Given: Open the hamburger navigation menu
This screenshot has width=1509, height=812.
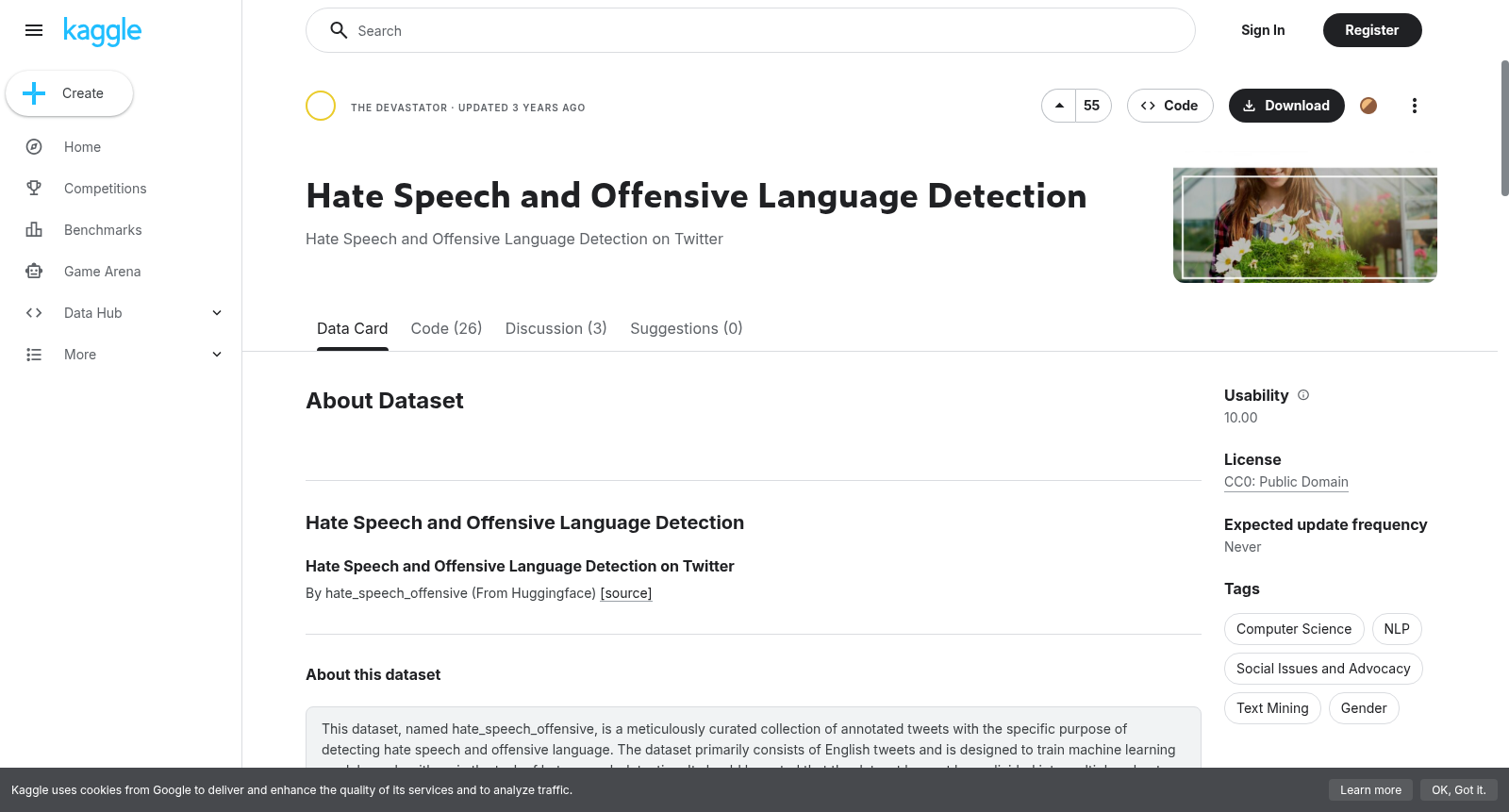Looking at the screenshot, I should (34, 30).
